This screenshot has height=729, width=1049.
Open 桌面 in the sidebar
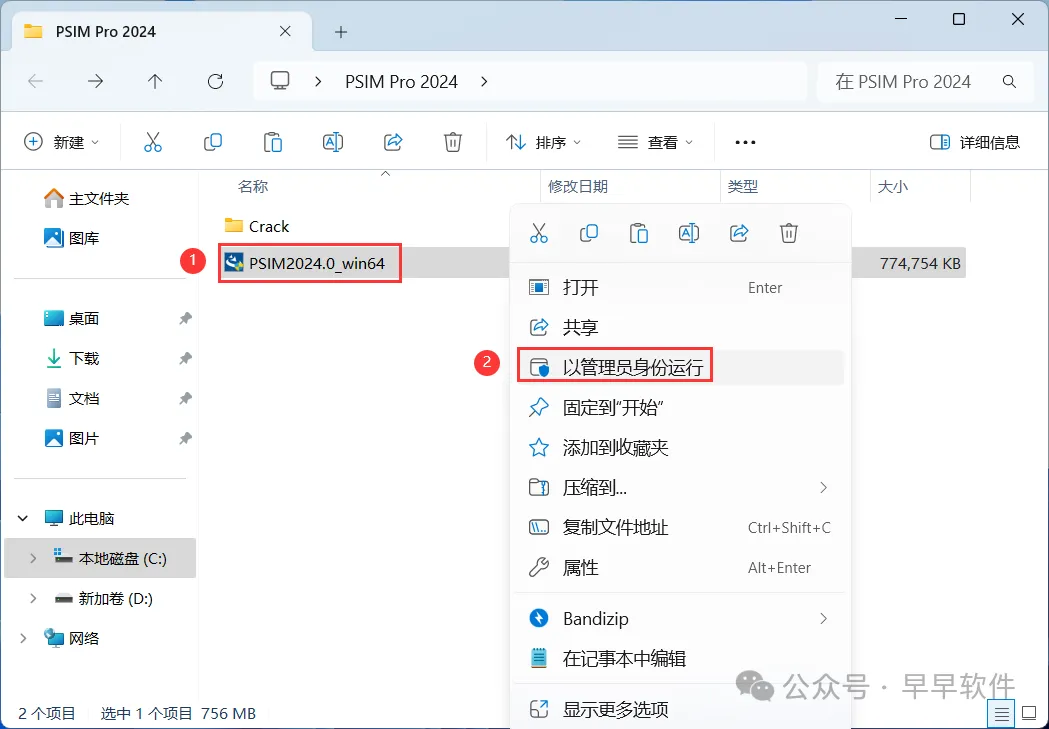pos(71,318)
